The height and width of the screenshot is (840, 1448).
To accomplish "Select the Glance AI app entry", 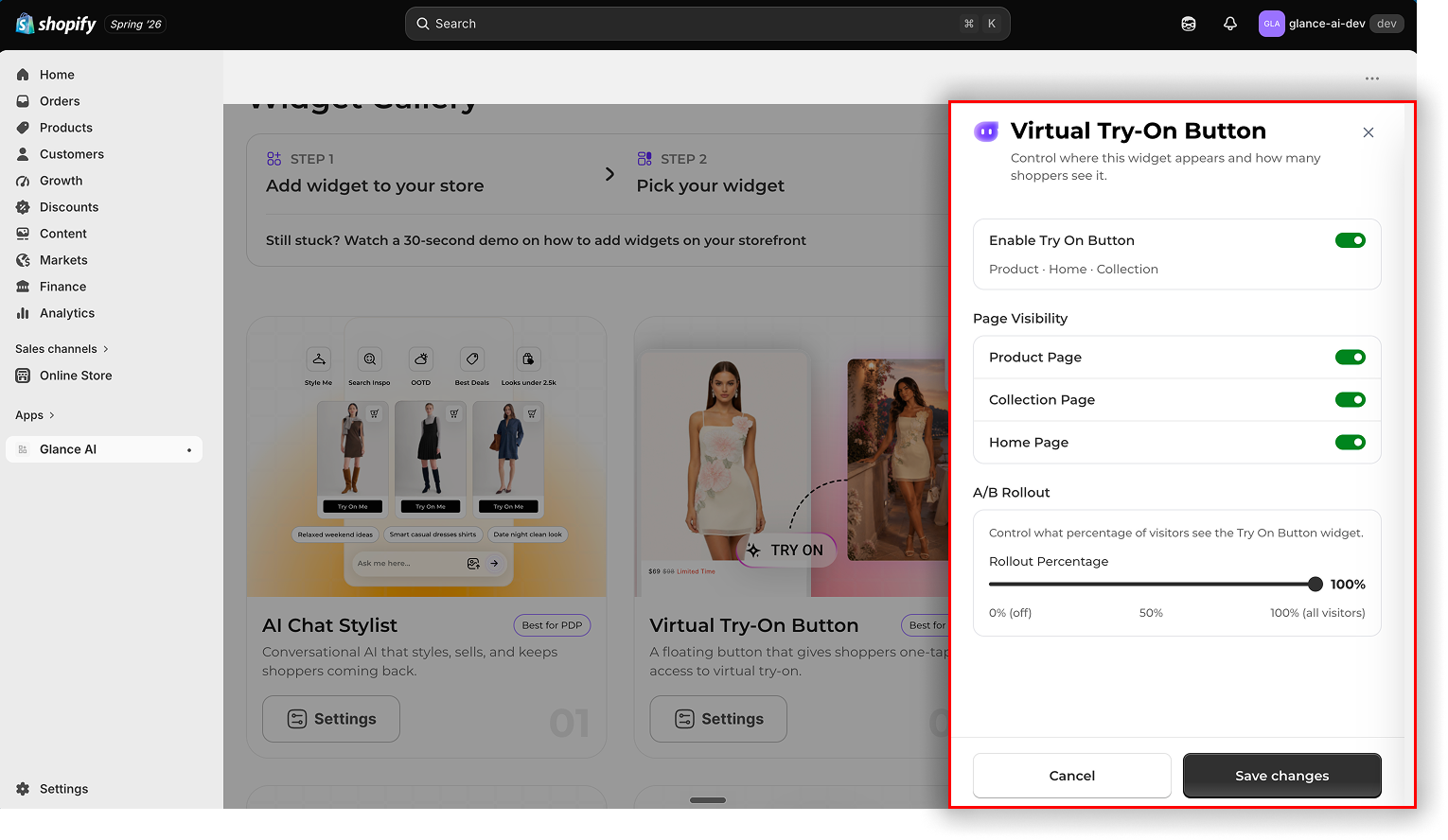I will [104, 449].
